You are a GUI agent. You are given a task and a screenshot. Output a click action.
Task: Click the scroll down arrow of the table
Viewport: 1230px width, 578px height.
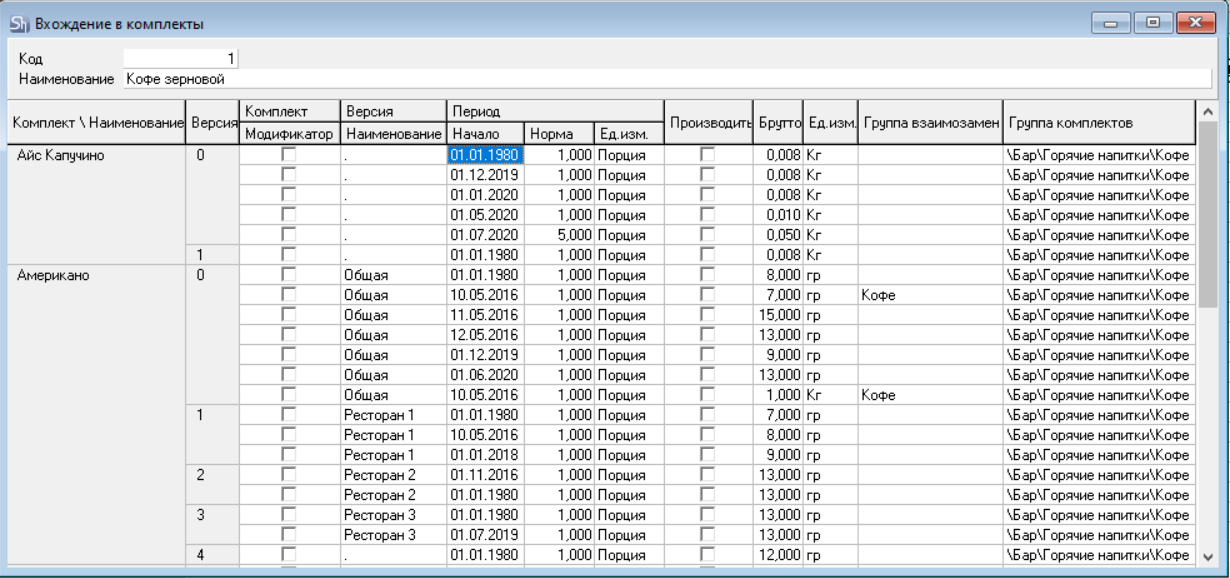pos(1208,556)
